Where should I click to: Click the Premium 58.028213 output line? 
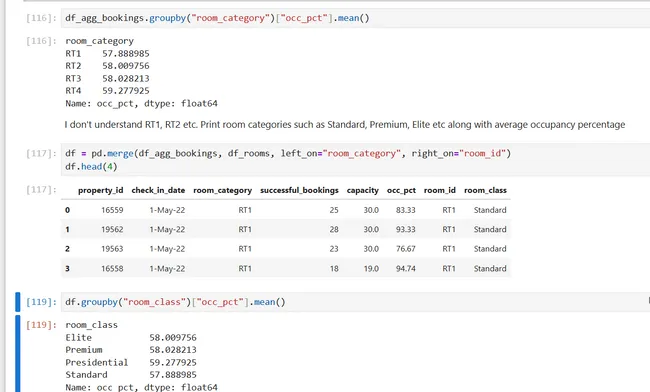coord(131,350)
